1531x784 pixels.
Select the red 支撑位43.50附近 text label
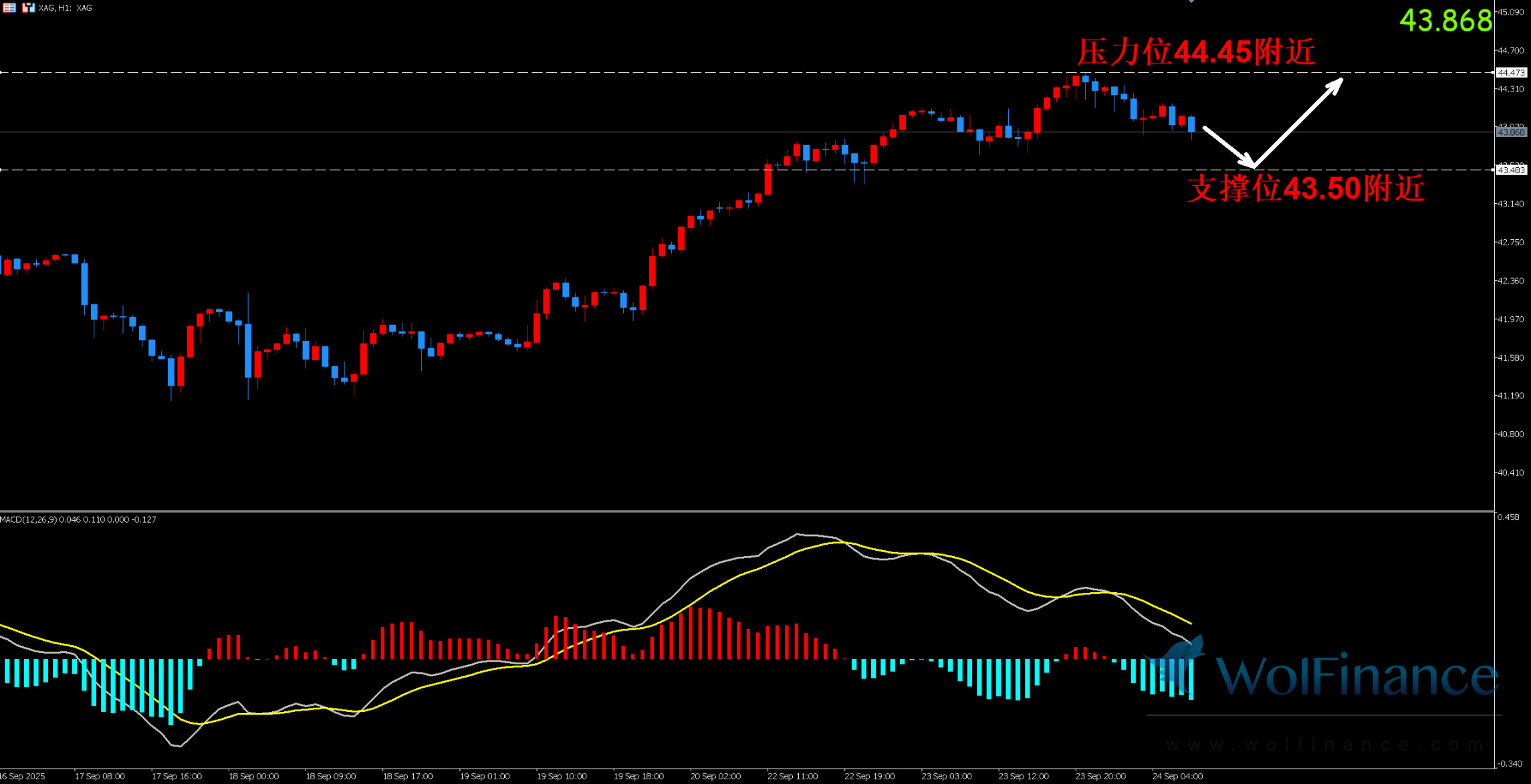point(1306,188)
